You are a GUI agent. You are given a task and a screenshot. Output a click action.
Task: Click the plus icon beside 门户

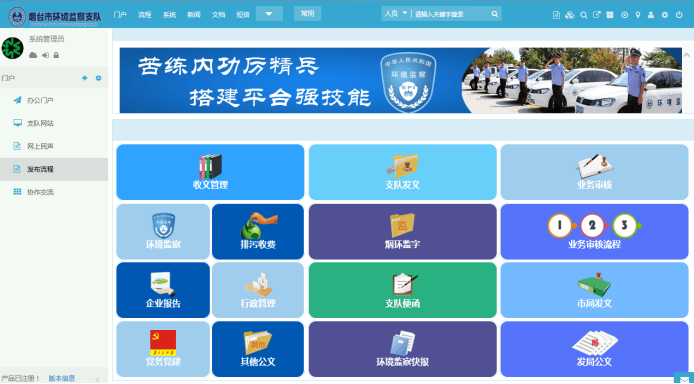click(85, 78)
